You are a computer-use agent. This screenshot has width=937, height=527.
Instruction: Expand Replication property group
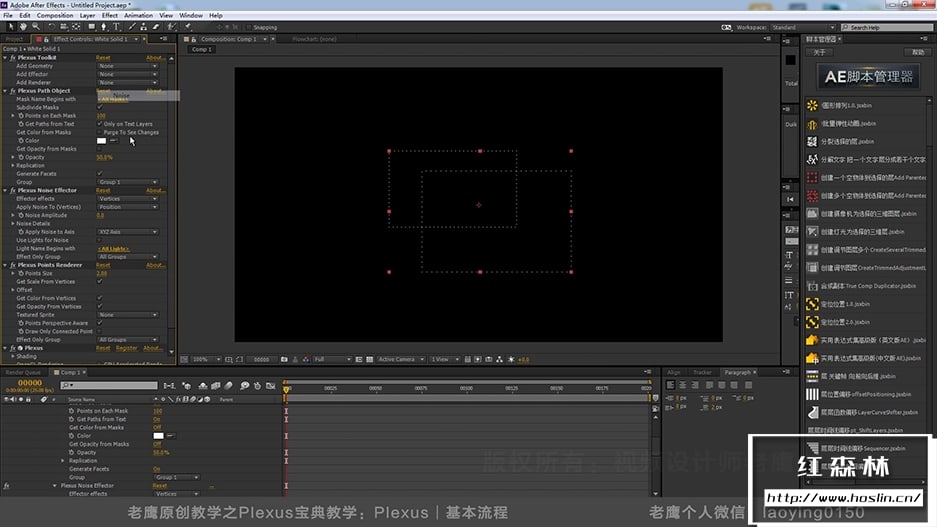[13, 166]
